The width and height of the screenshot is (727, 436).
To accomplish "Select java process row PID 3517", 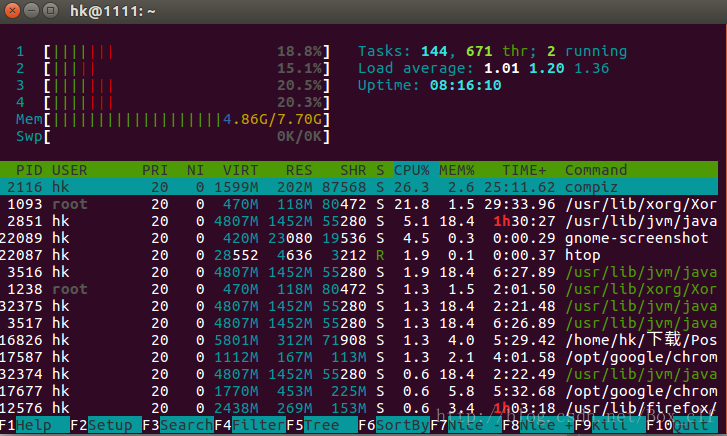I will 359,323.
